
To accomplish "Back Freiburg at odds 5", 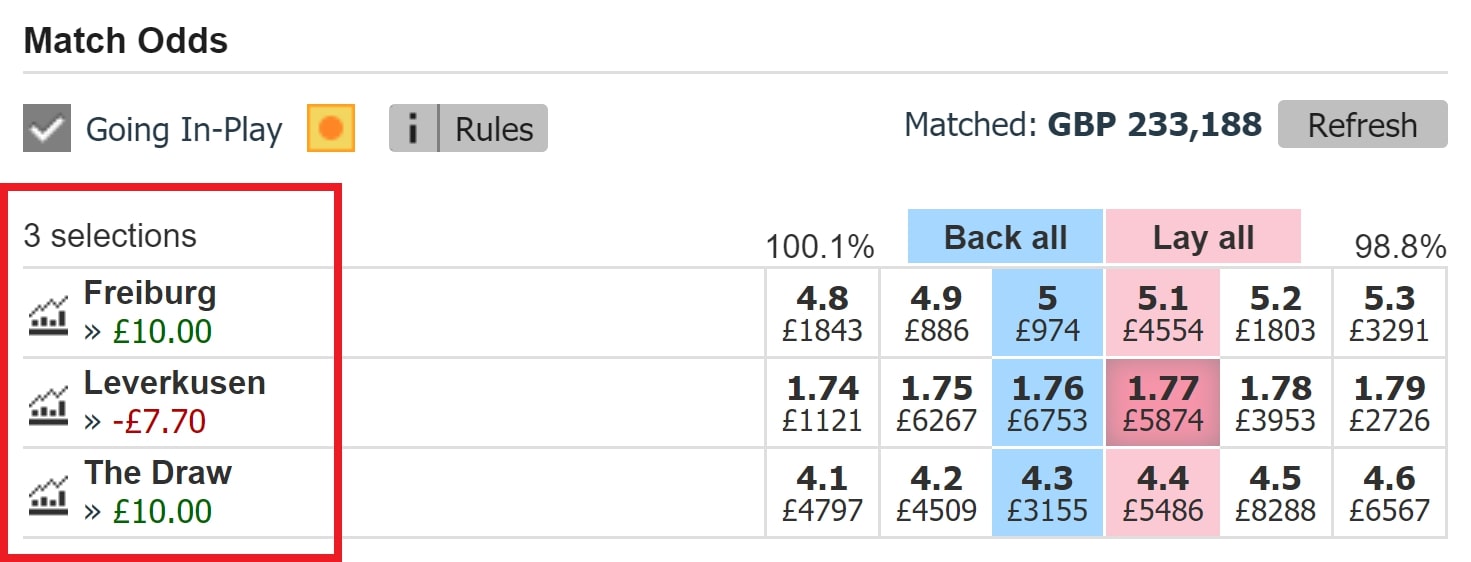I will click(1047, 312).
